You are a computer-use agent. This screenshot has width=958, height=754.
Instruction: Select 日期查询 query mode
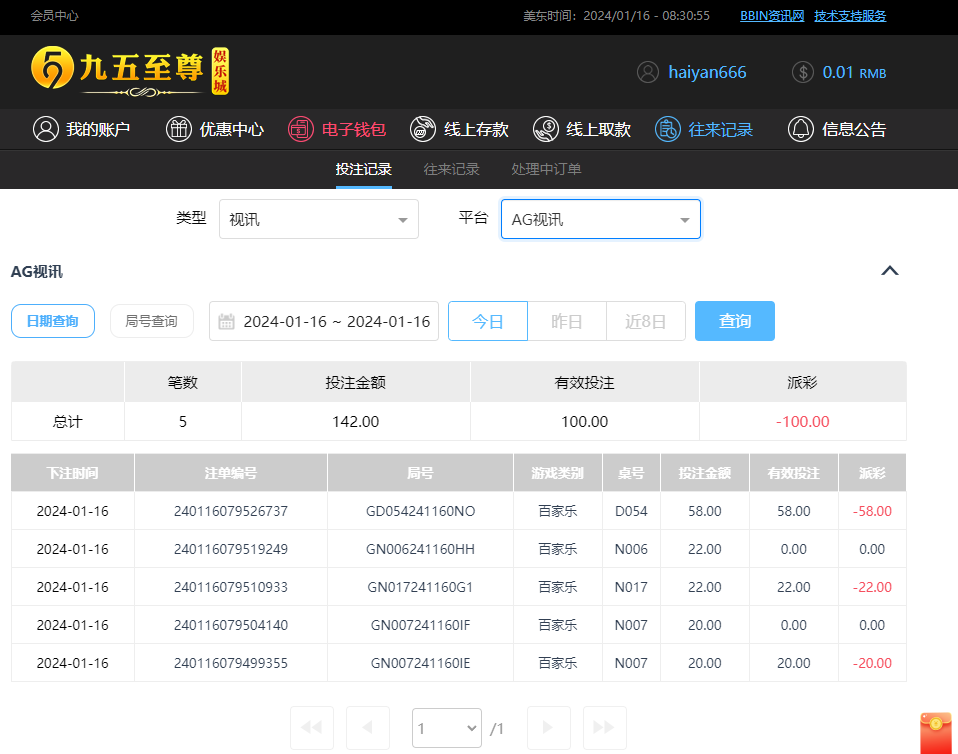point(53,321)
